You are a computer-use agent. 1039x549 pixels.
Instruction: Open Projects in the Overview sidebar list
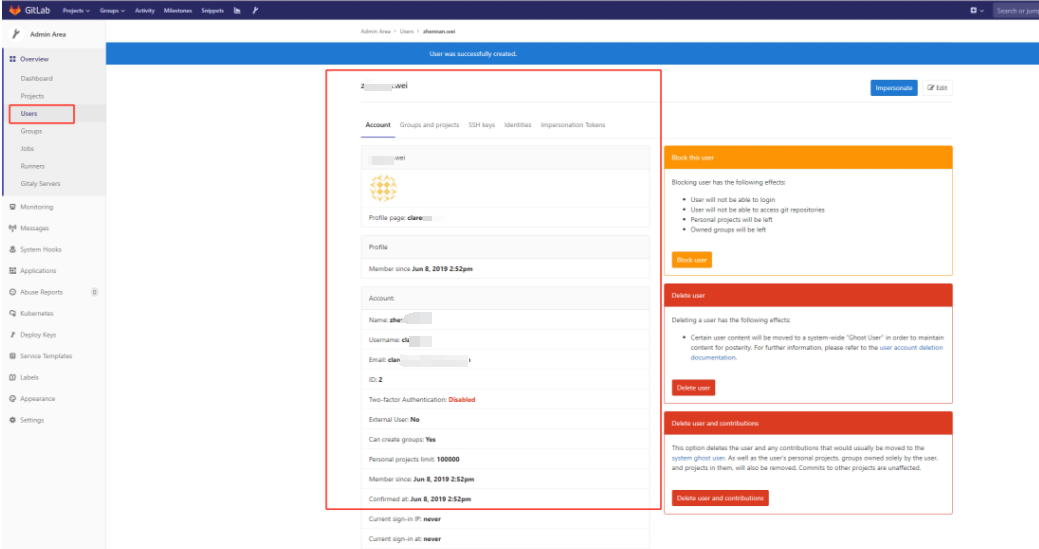pyautogui.click(x=32, y=96)
